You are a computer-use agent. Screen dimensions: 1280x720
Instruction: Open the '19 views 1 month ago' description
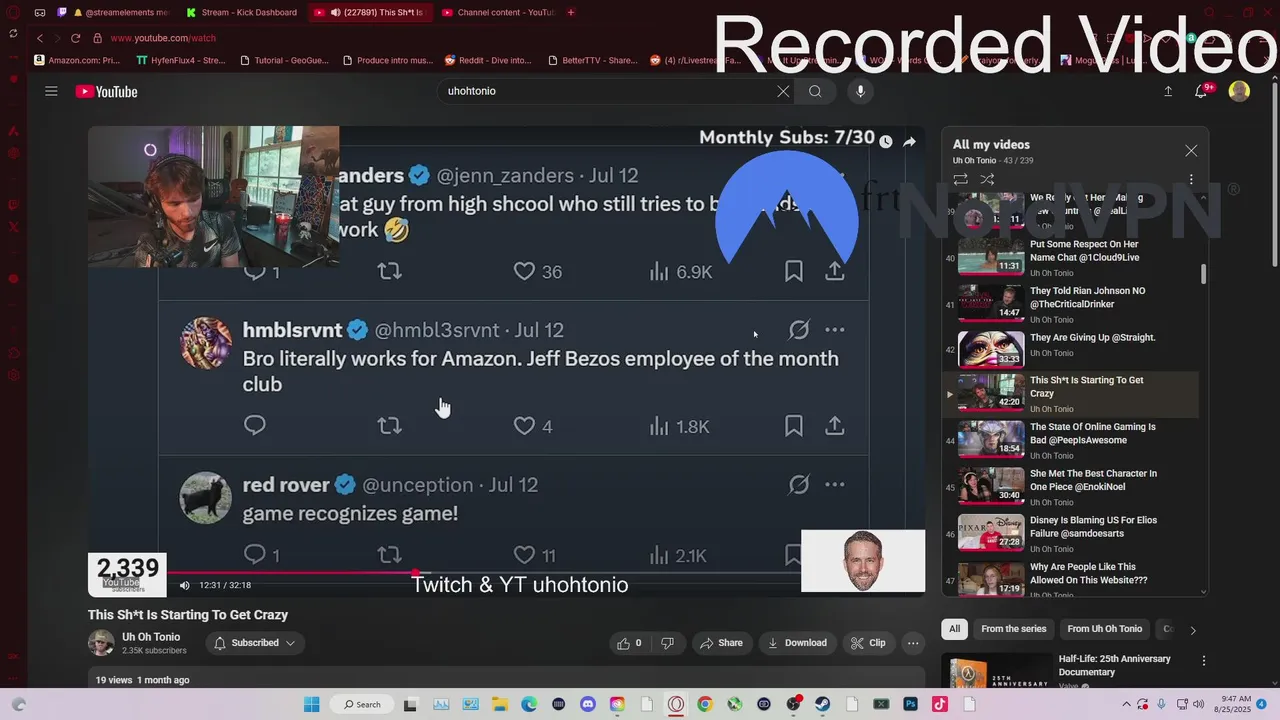point(142,680)
